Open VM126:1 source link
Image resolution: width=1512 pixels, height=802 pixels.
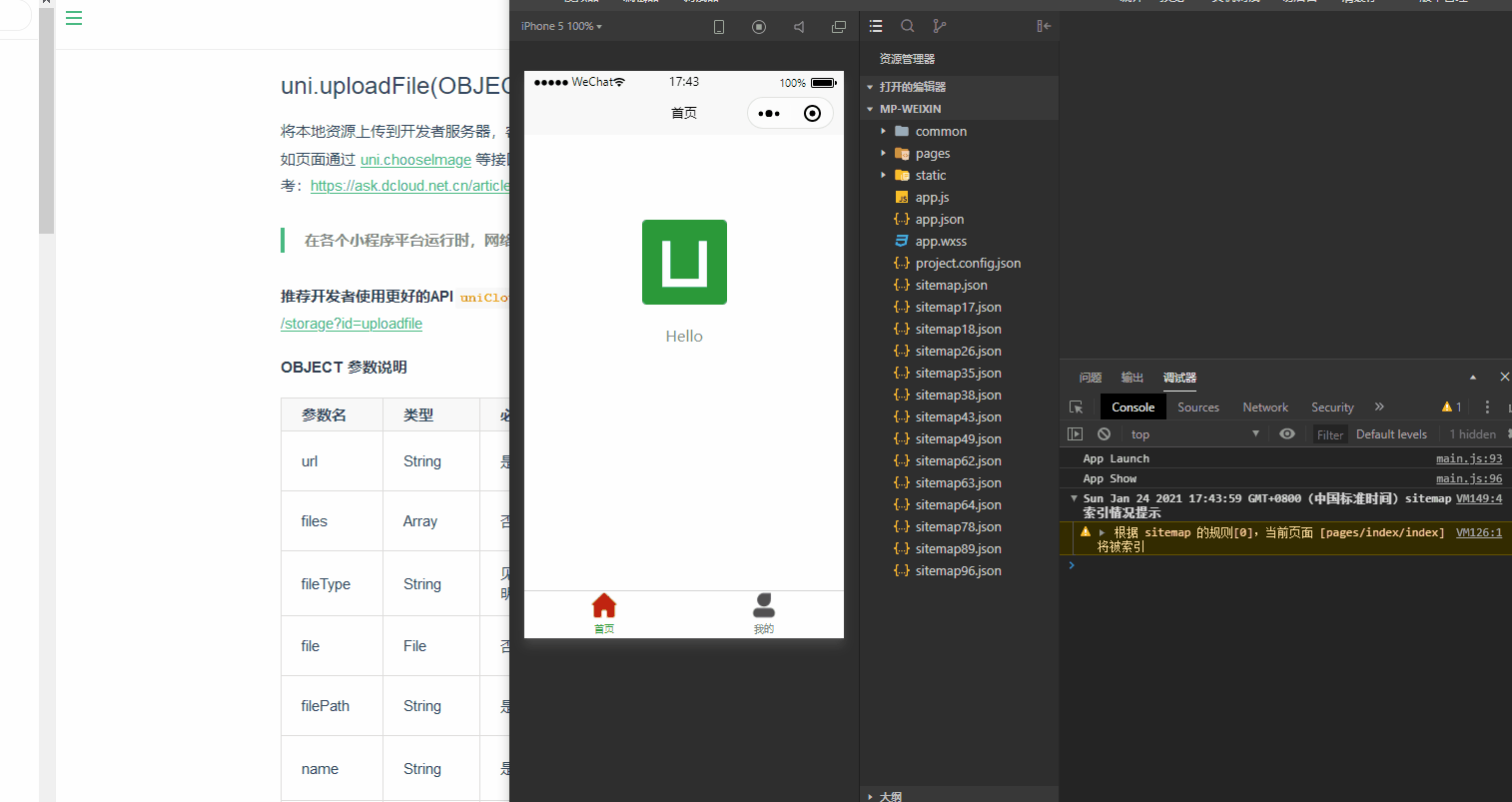click(x=1479, y=532)
